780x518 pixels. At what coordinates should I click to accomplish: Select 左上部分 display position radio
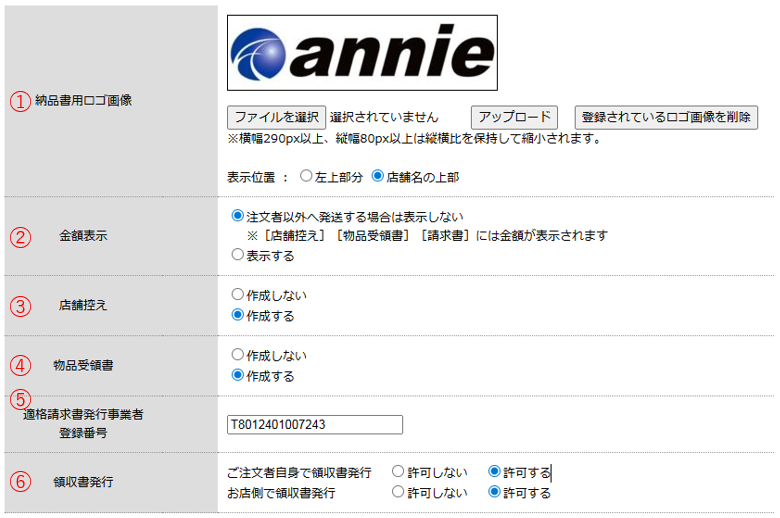tap(306, 176)
